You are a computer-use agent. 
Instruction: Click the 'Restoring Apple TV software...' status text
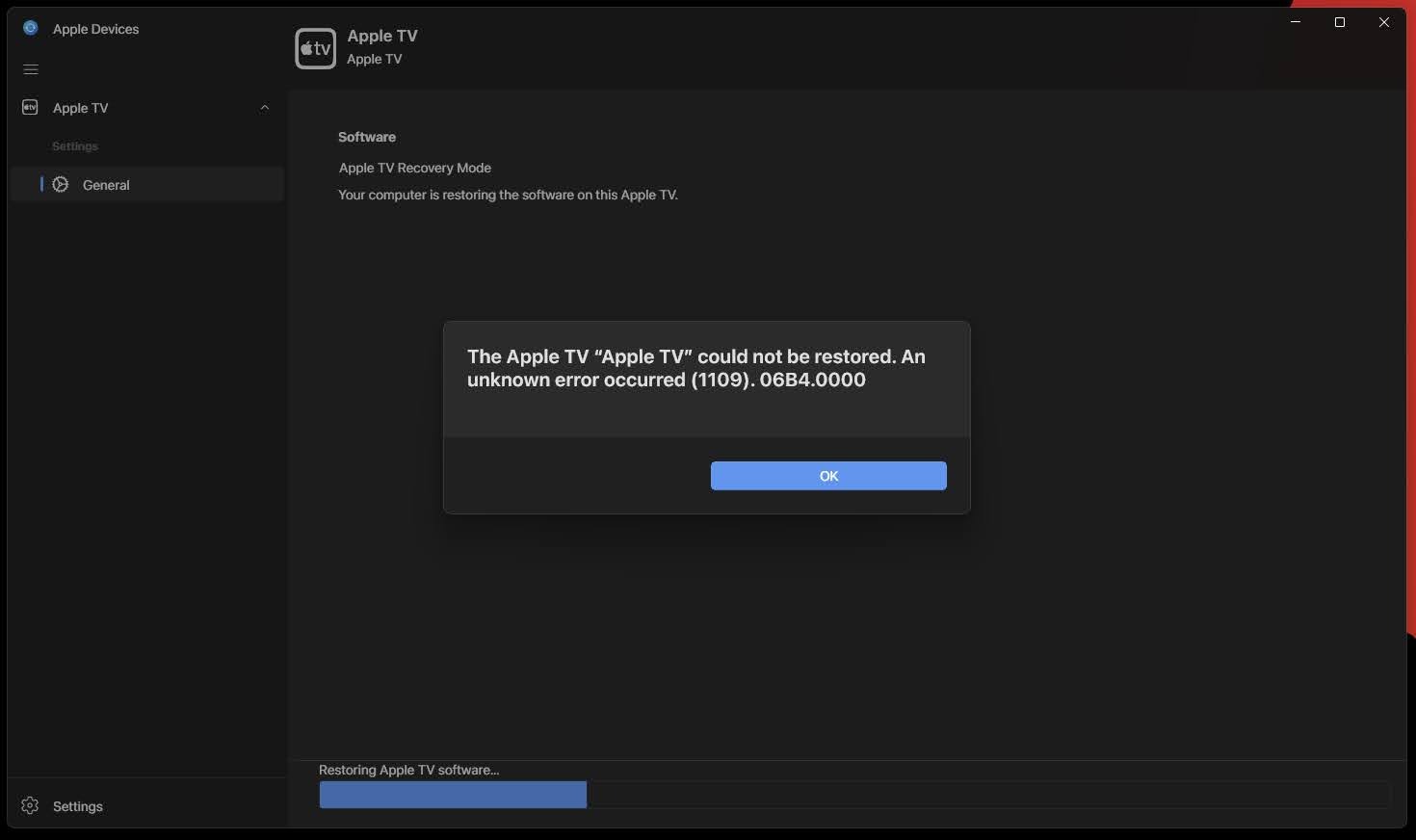coord(408,770)
